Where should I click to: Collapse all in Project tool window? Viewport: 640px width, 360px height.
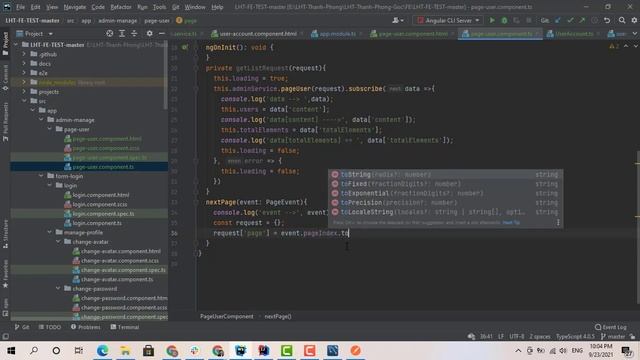134,33
